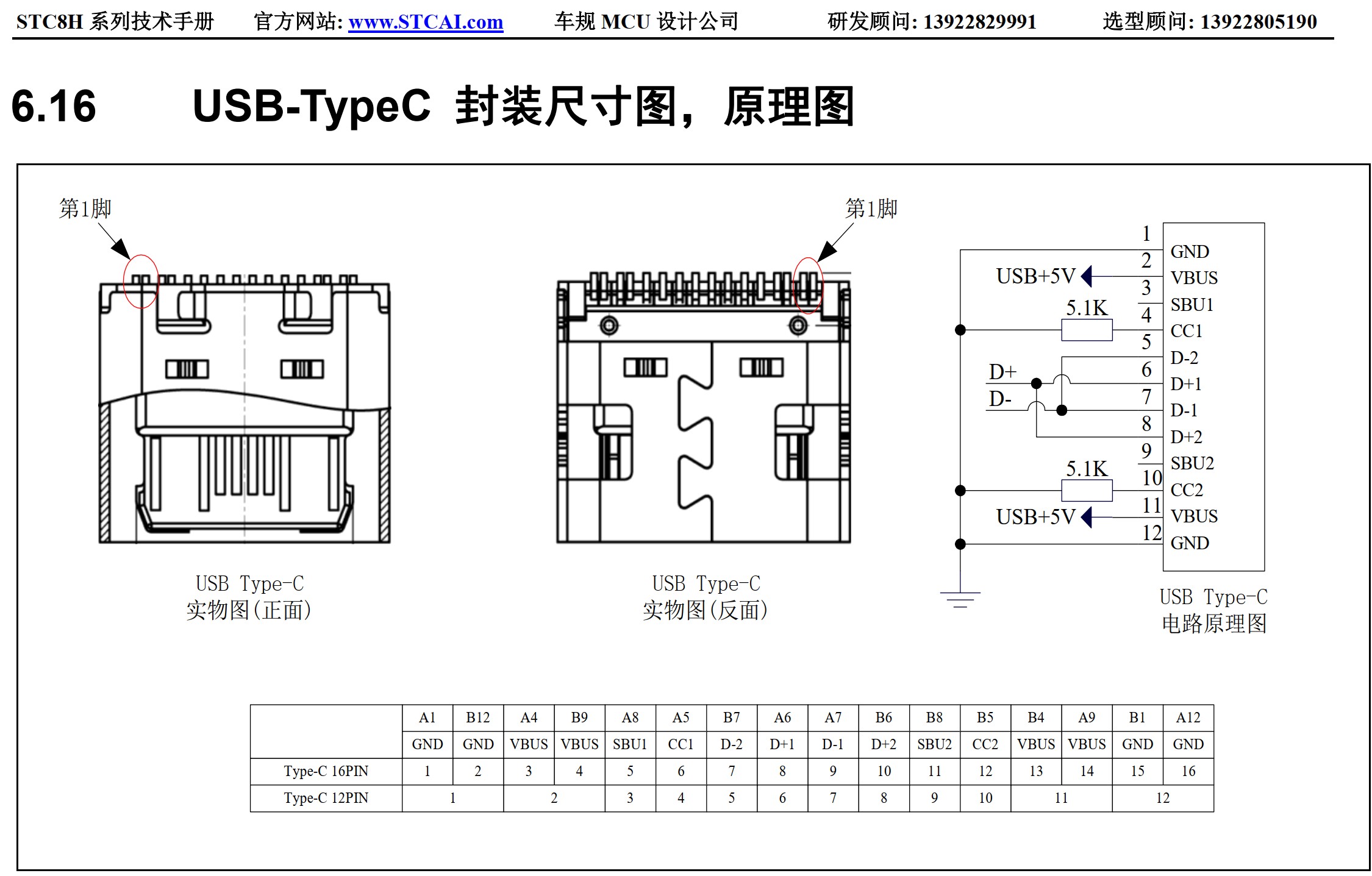1372x876 pixels.
Task: Click the '实物图(正面)' caption
Action: coord(249,610)
